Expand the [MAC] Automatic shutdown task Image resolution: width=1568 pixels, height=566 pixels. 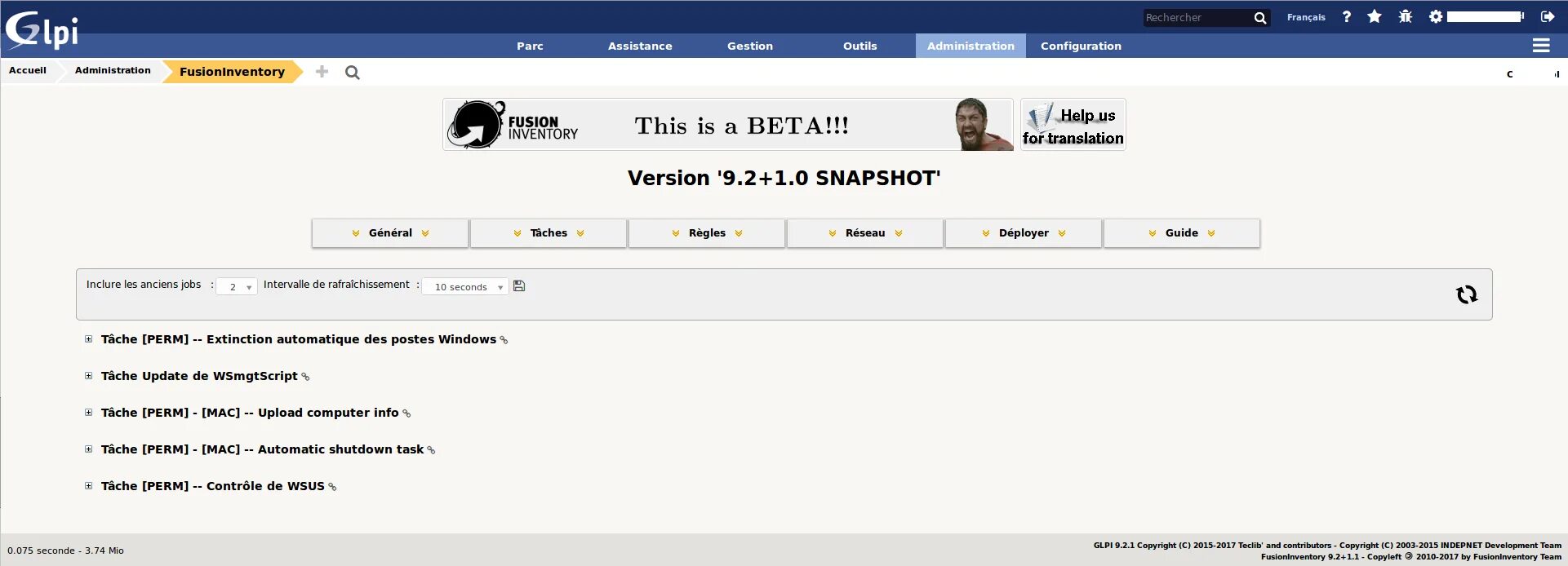coord(89,449)
